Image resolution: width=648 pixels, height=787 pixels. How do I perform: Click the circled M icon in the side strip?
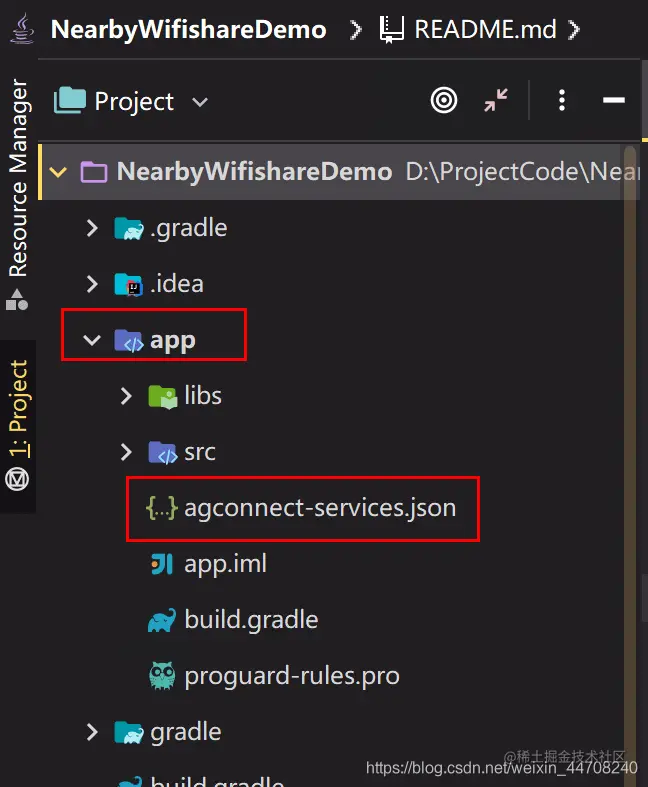coord(17,479)
